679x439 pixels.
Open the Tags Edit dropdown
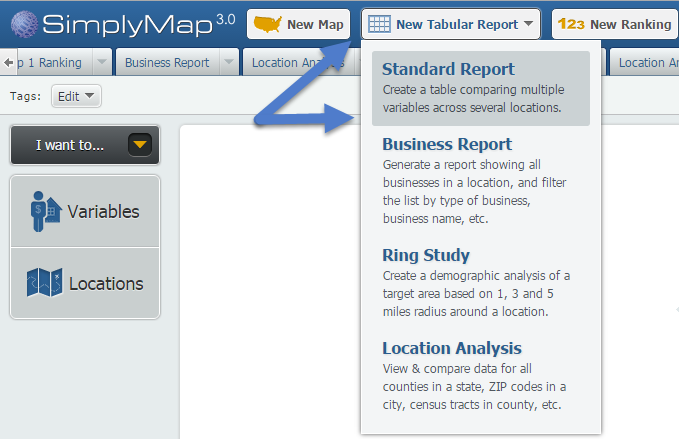[x=76, y=96]
